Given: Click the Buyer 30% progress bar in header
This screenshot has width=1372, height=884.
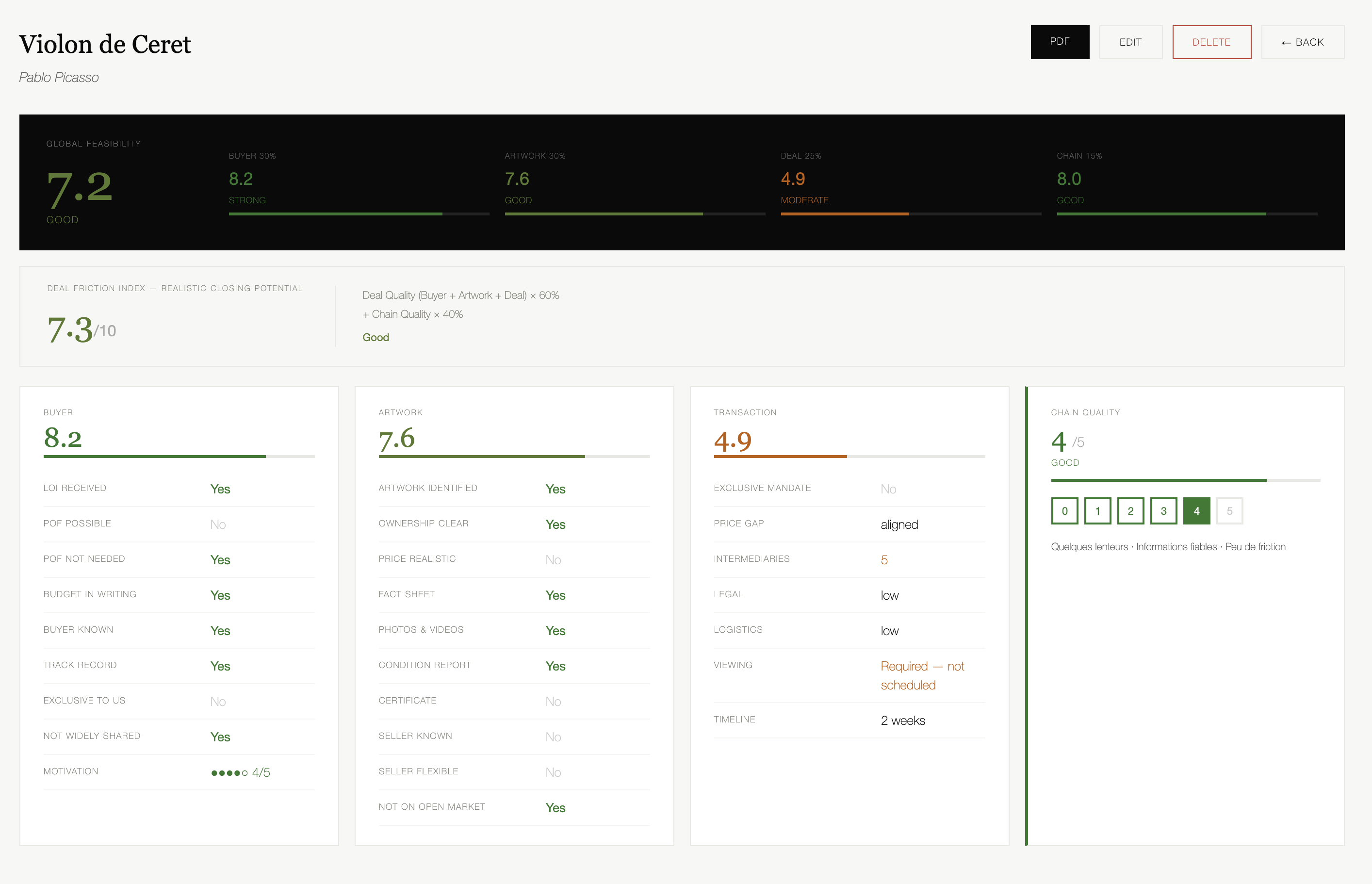Looking at the screenshot, I should click(x=359, y=214).
